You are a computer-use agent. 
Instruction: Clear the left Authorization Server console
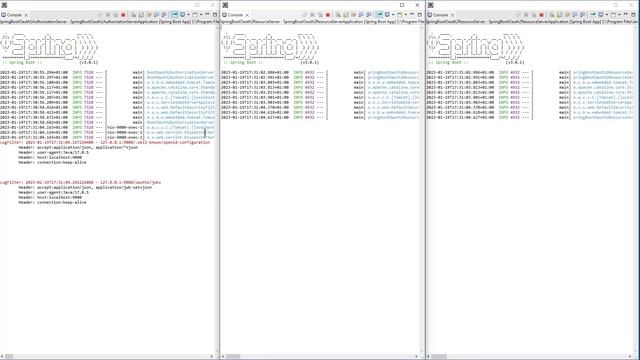(133, 15)
